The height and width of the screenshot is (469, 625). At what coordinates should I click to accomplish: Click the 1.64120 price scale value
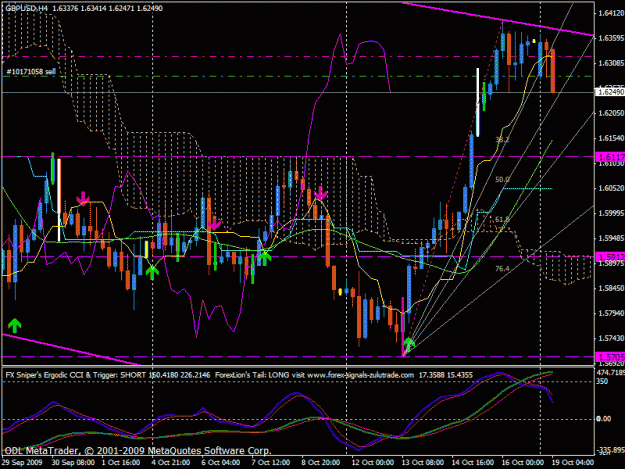[x=611, y=13]
